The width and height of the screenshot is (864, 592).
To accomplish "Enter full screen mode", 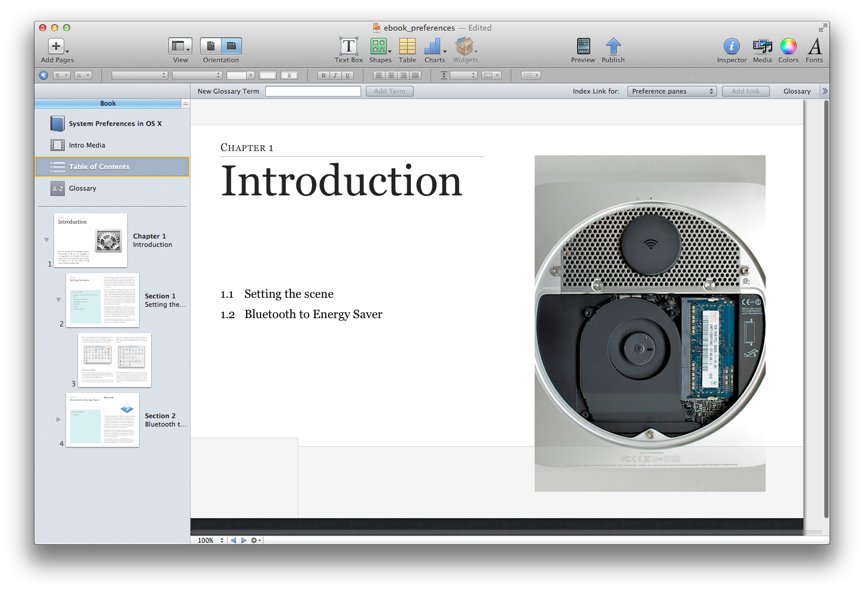I will (823, 28).
